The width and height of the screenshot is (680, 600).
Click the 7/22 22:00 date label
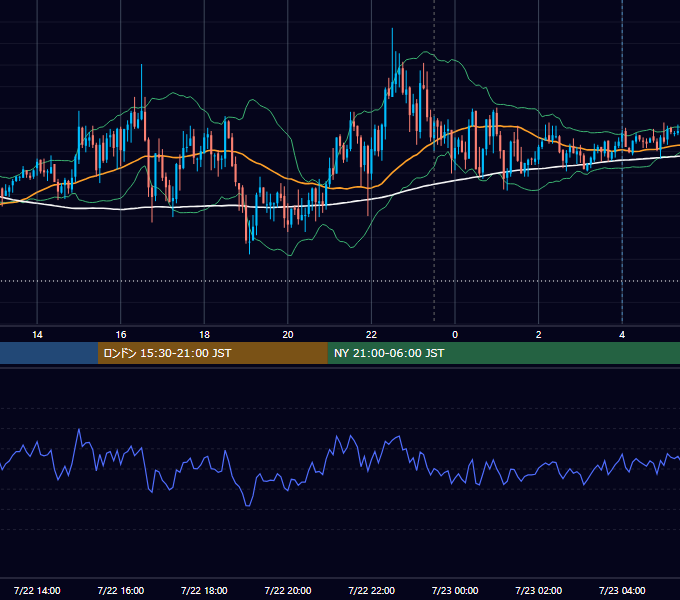[x=372, y=590]
